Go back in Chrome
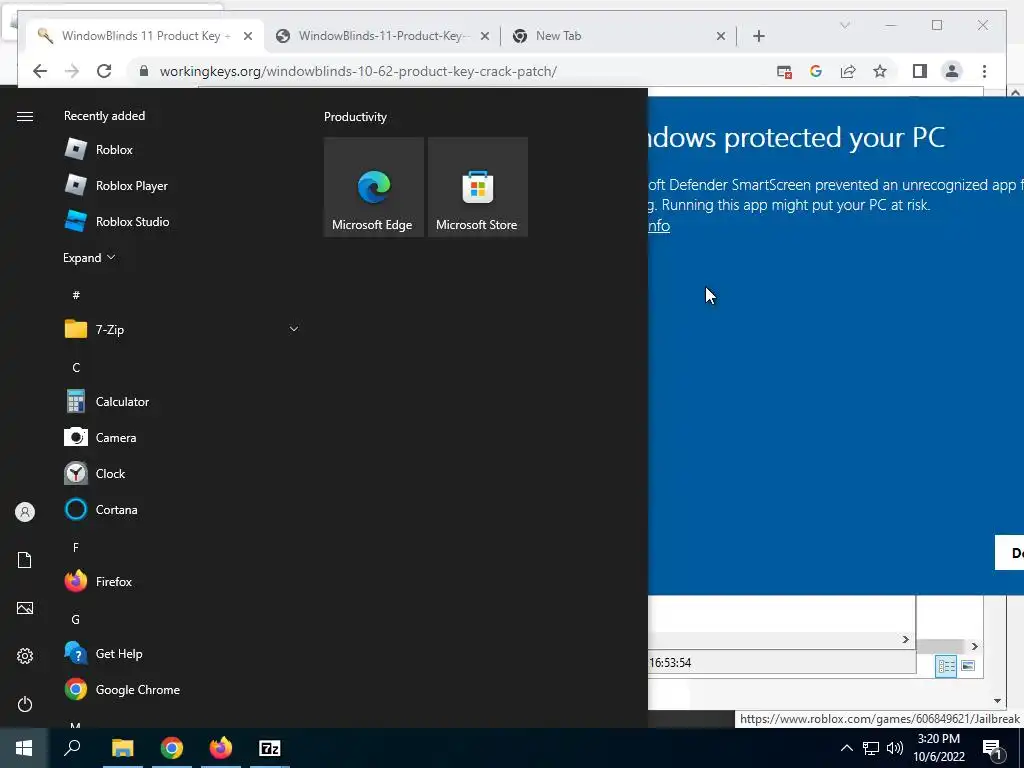 coord(40,71)
